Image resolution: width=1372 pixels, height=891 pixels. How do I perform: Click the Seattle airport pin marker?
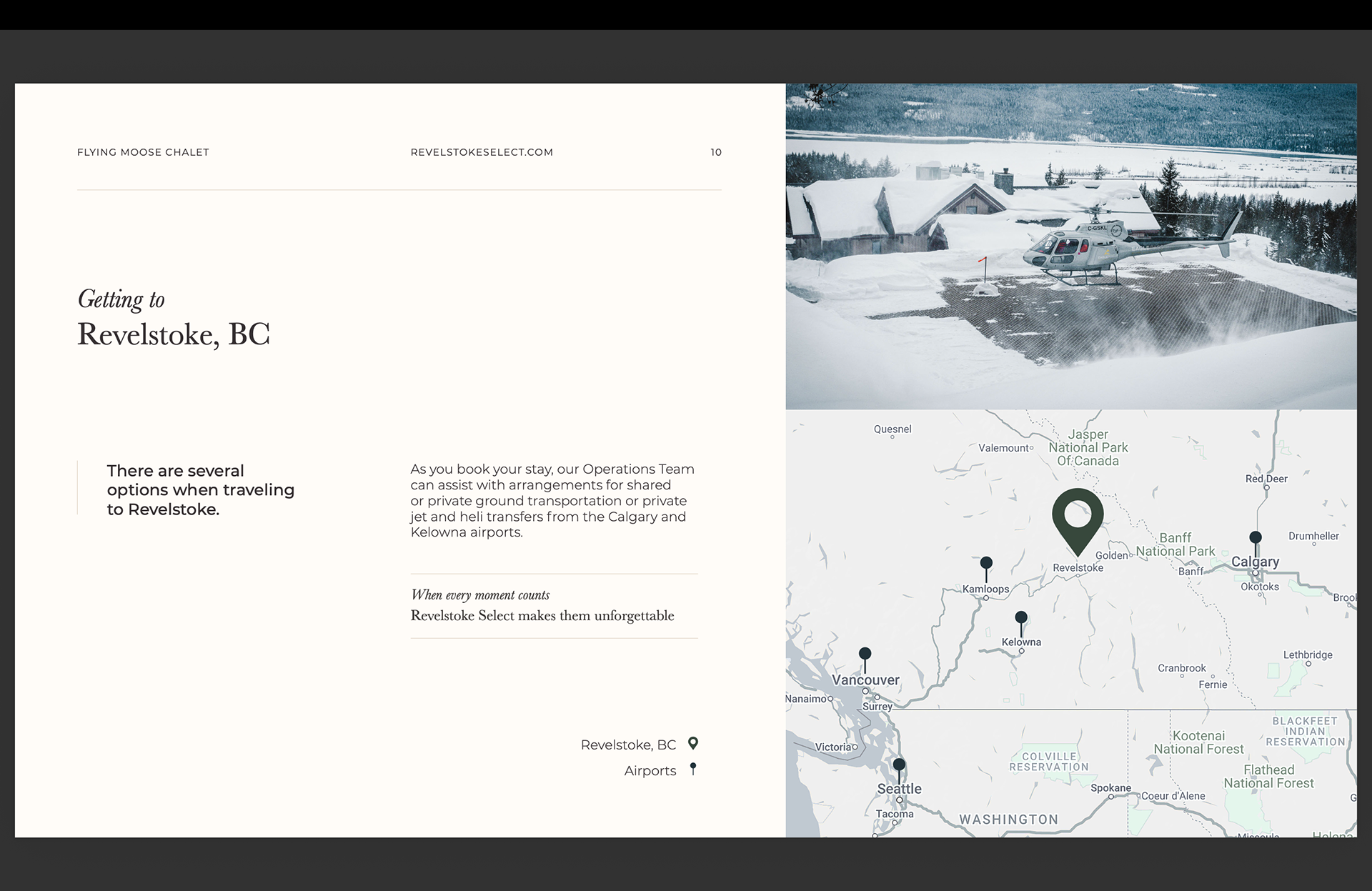tap(899, 765)
